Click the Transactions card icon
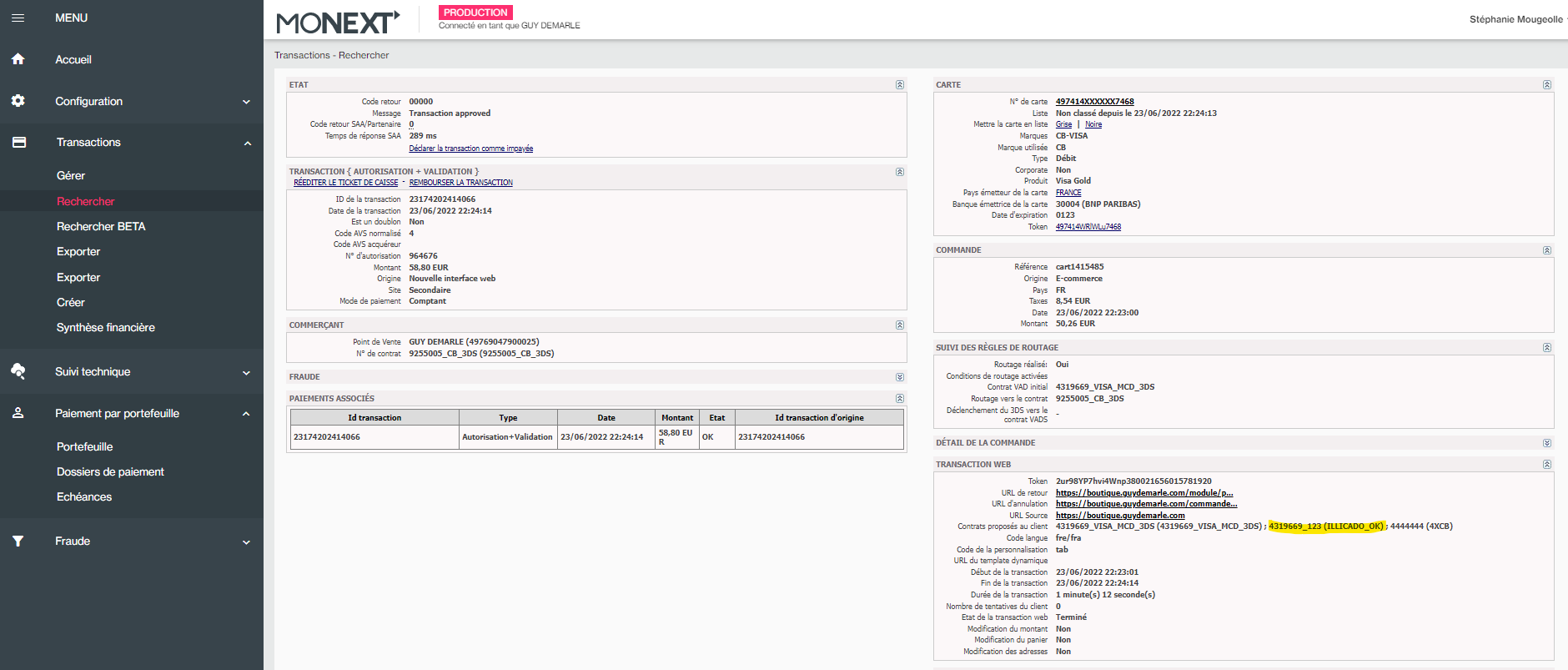The height and width of the screenshot is (670, 1568). [x=18, y=143]
